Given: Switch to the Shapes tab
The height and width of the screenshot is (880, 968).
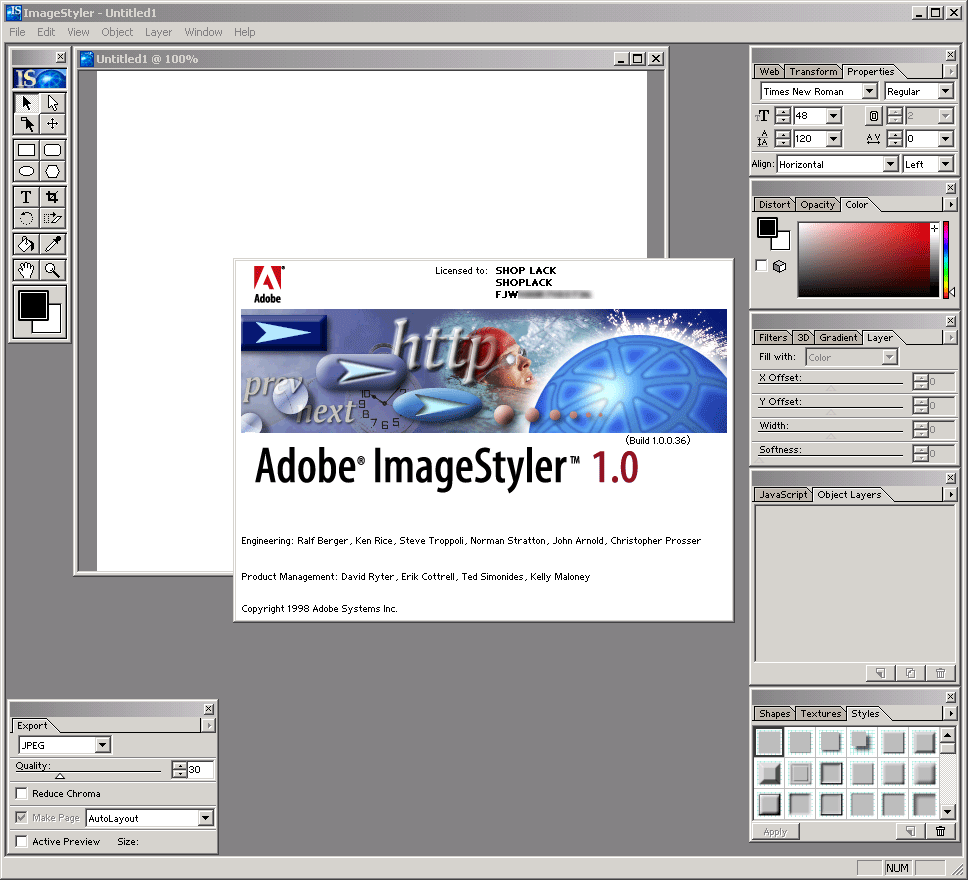Looking at the screenshot, I should coord(774,713).
